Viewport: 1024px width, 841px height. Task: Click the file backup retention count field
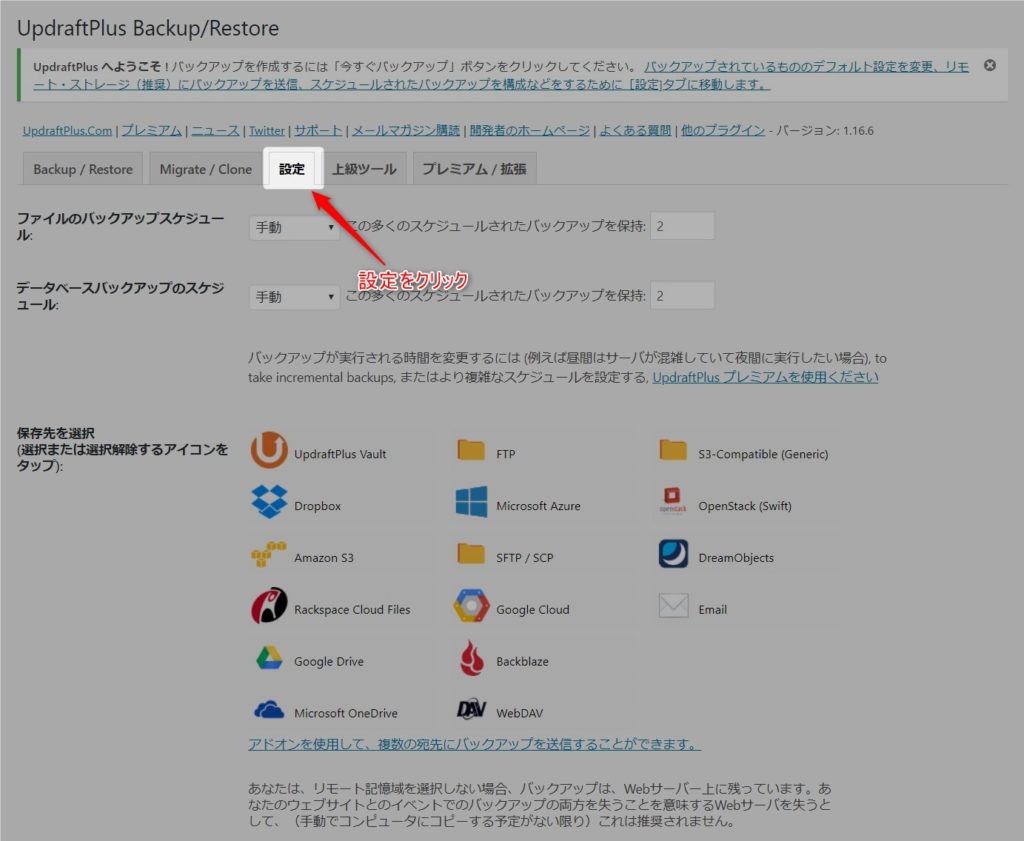pyautogui.click(x=682, y=227)
